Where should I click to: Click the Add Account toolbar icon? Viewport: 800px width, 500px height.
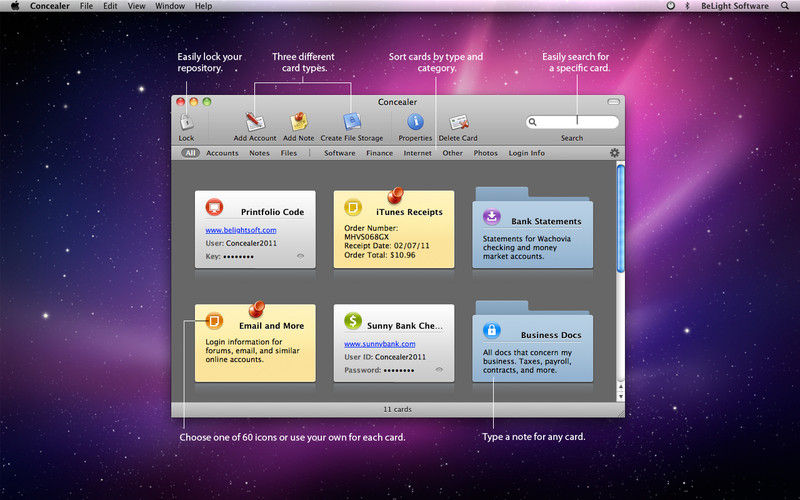click(x=255, y=122)
